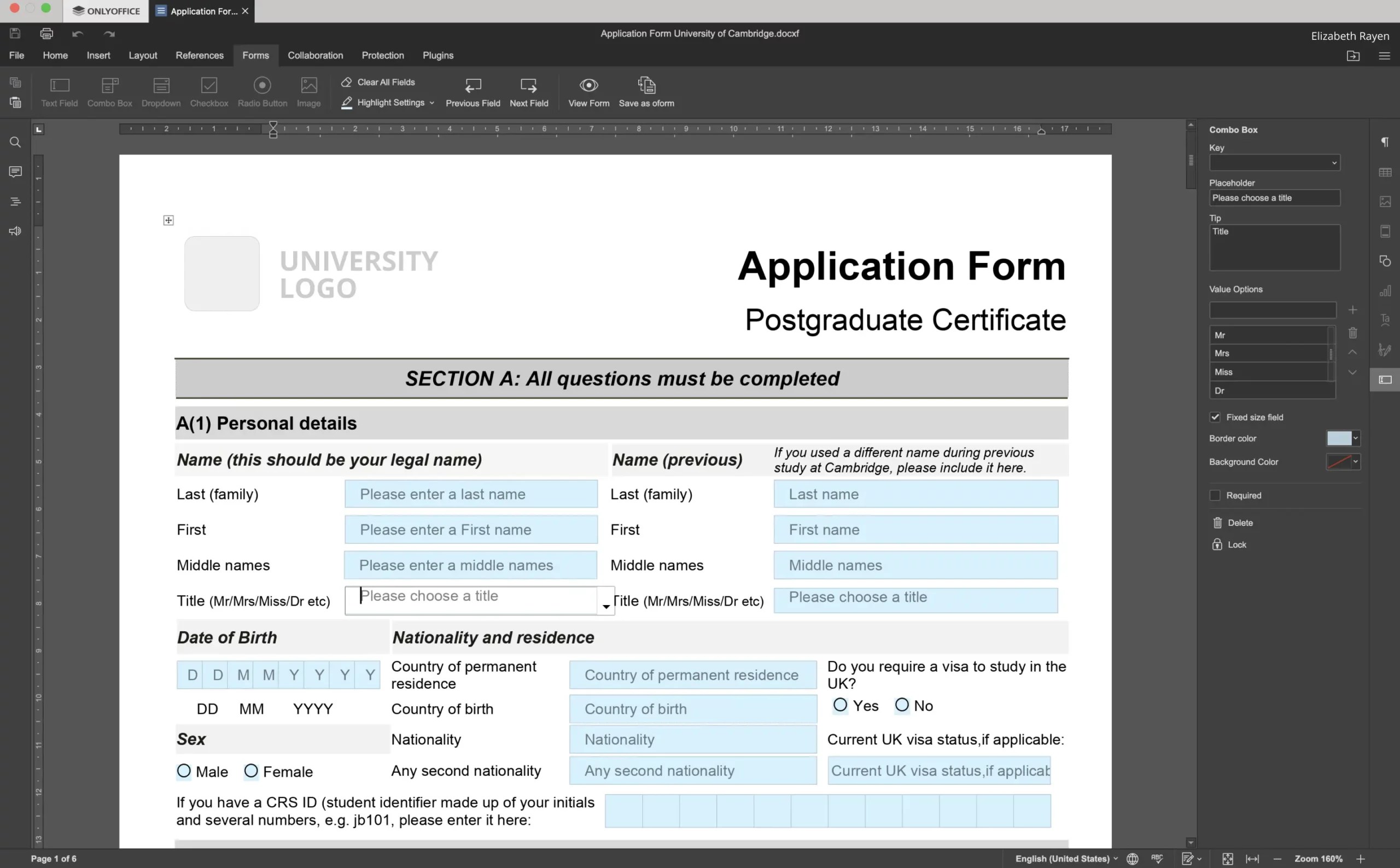Click the add value plus icon
The image size is (1400, 868).
[x=1352, y=310]
